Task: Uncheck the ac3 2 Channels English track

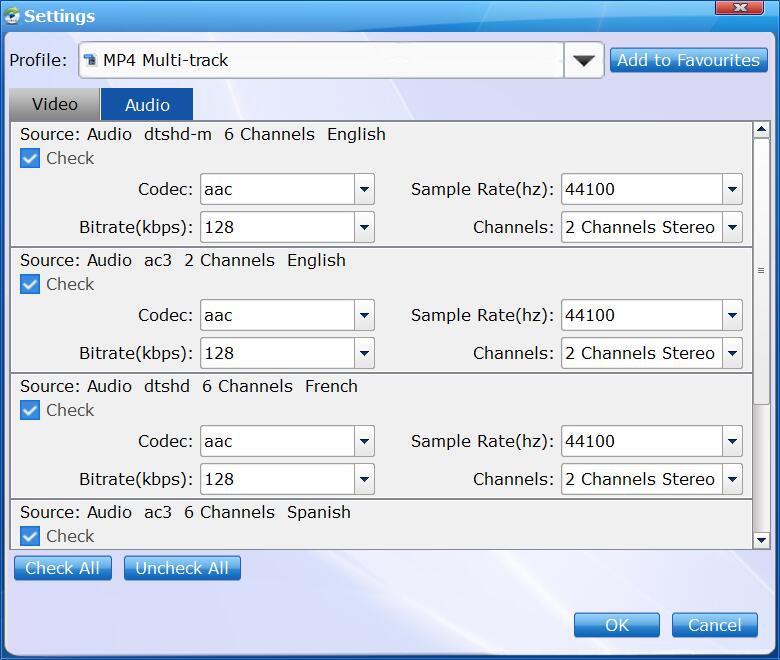Action: [30, 284]
